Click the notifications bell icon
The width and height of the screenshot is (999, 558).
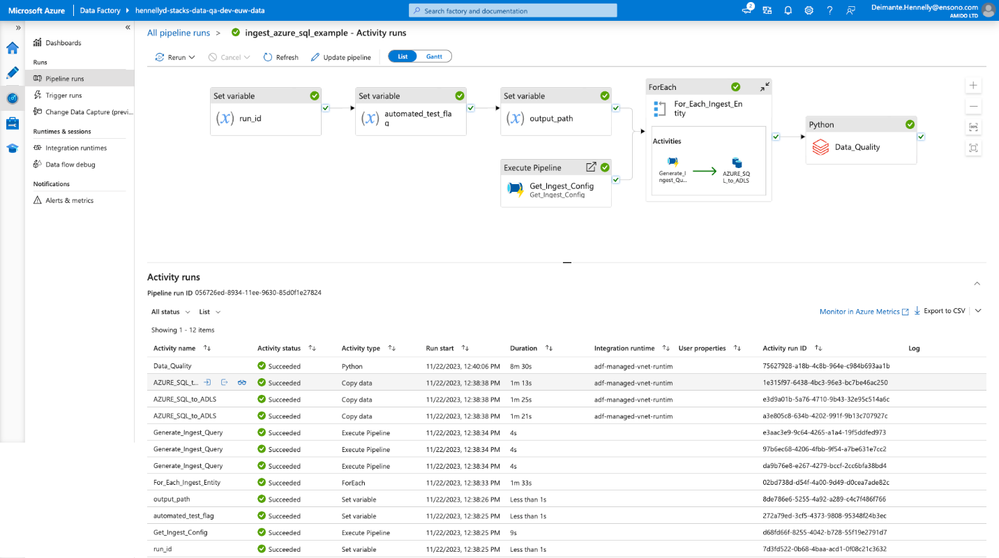[x=788, y=11]
